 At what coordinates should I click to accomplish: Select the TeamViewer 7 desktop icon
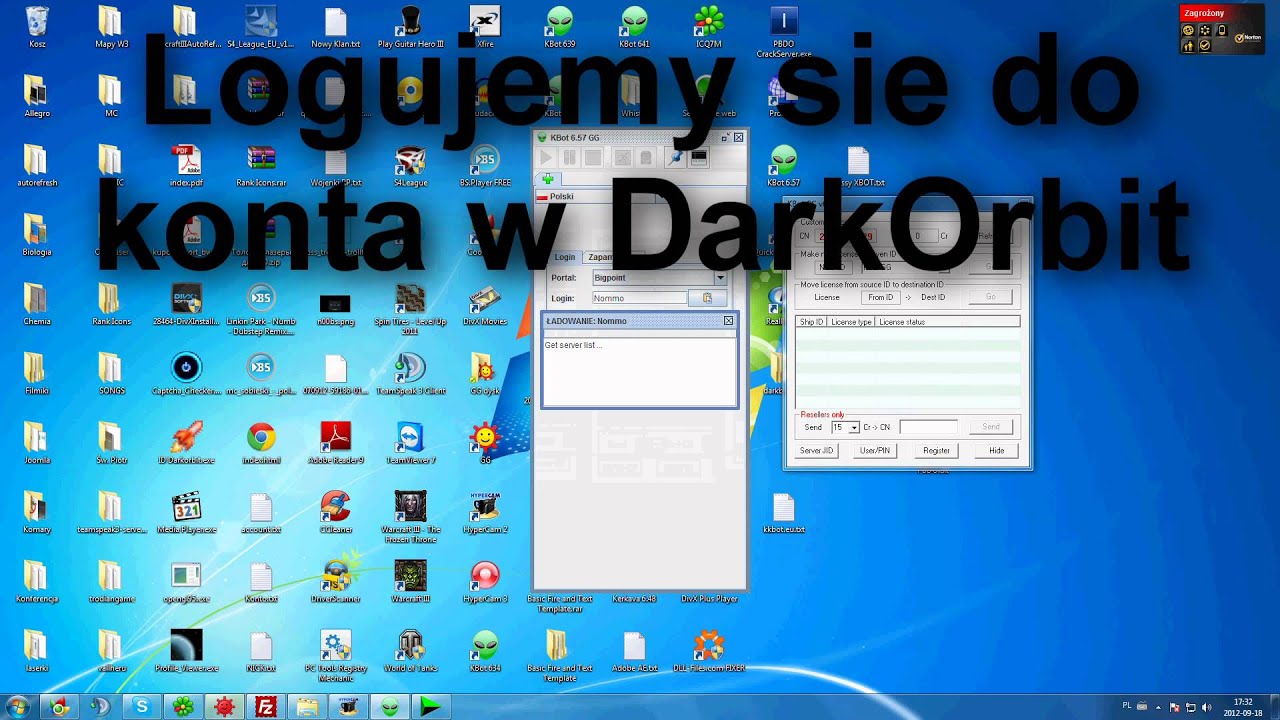tap(410, 443)
